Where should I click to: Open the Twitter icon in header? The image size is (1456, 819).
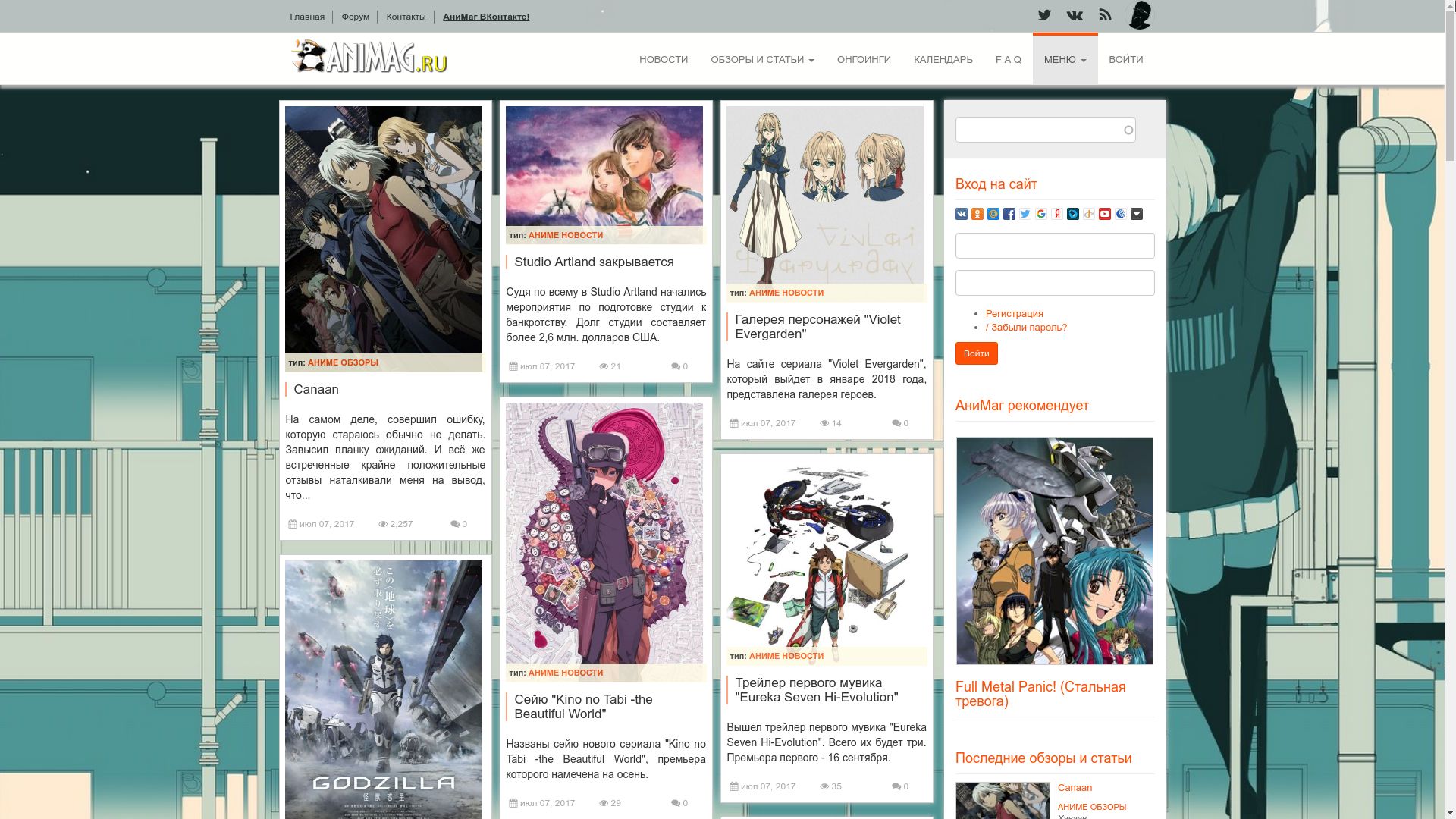pos(1044,15)
